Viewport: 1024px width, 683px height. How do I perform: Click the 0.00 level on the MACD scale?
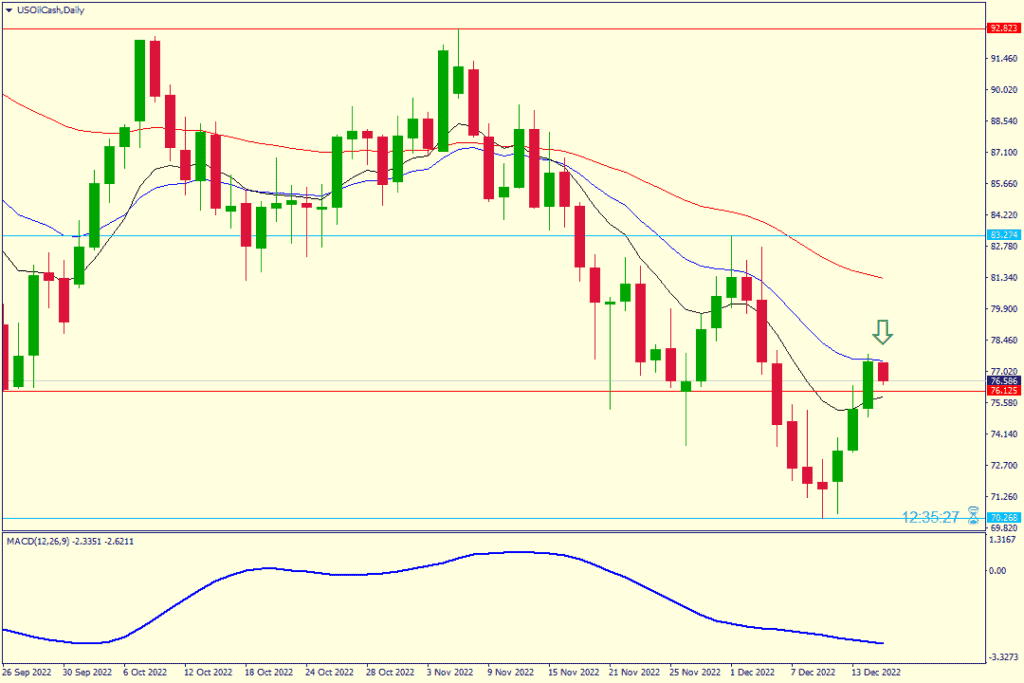[997, 571]
